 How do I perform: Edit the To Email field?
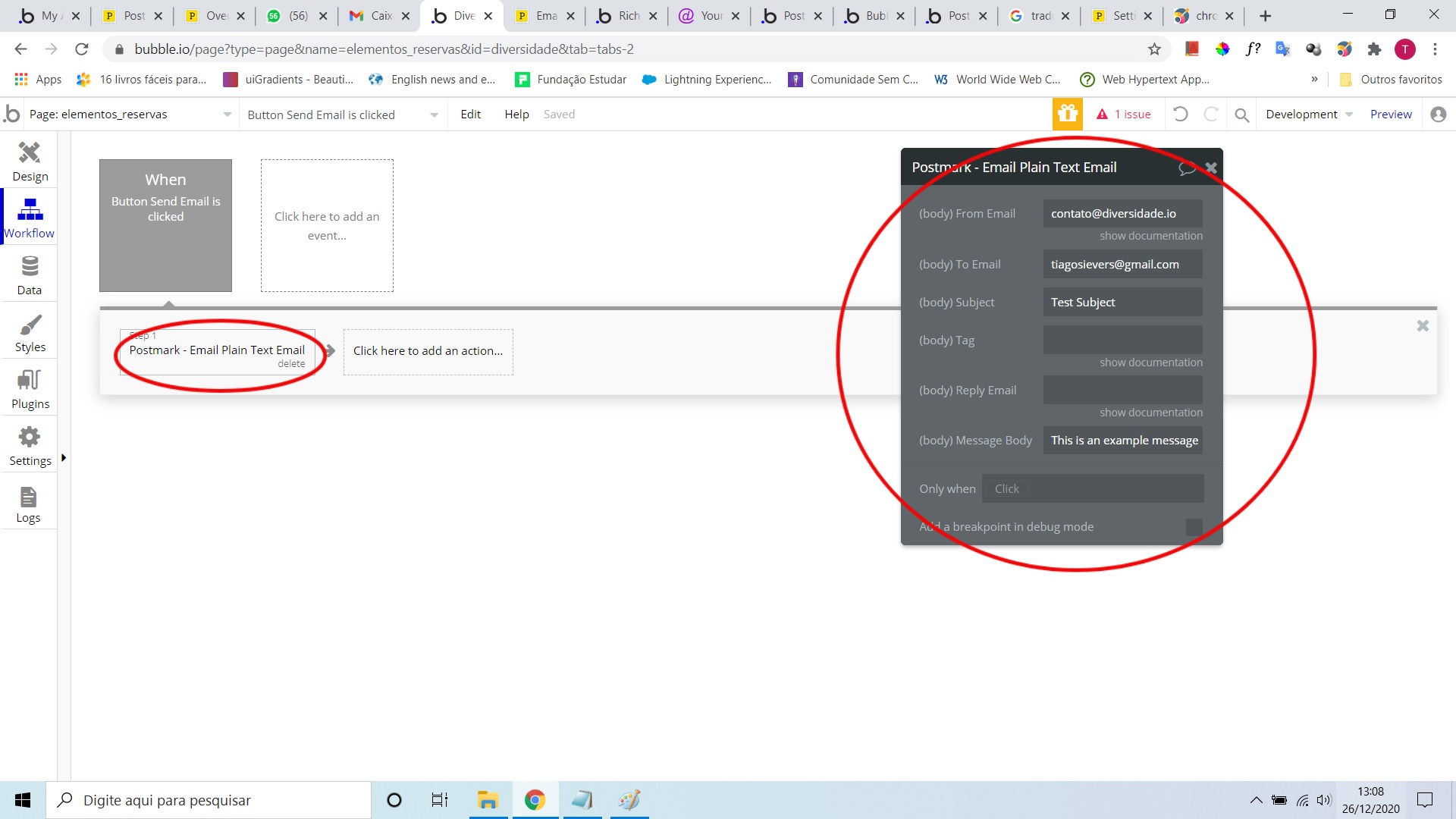point(1122,265)
